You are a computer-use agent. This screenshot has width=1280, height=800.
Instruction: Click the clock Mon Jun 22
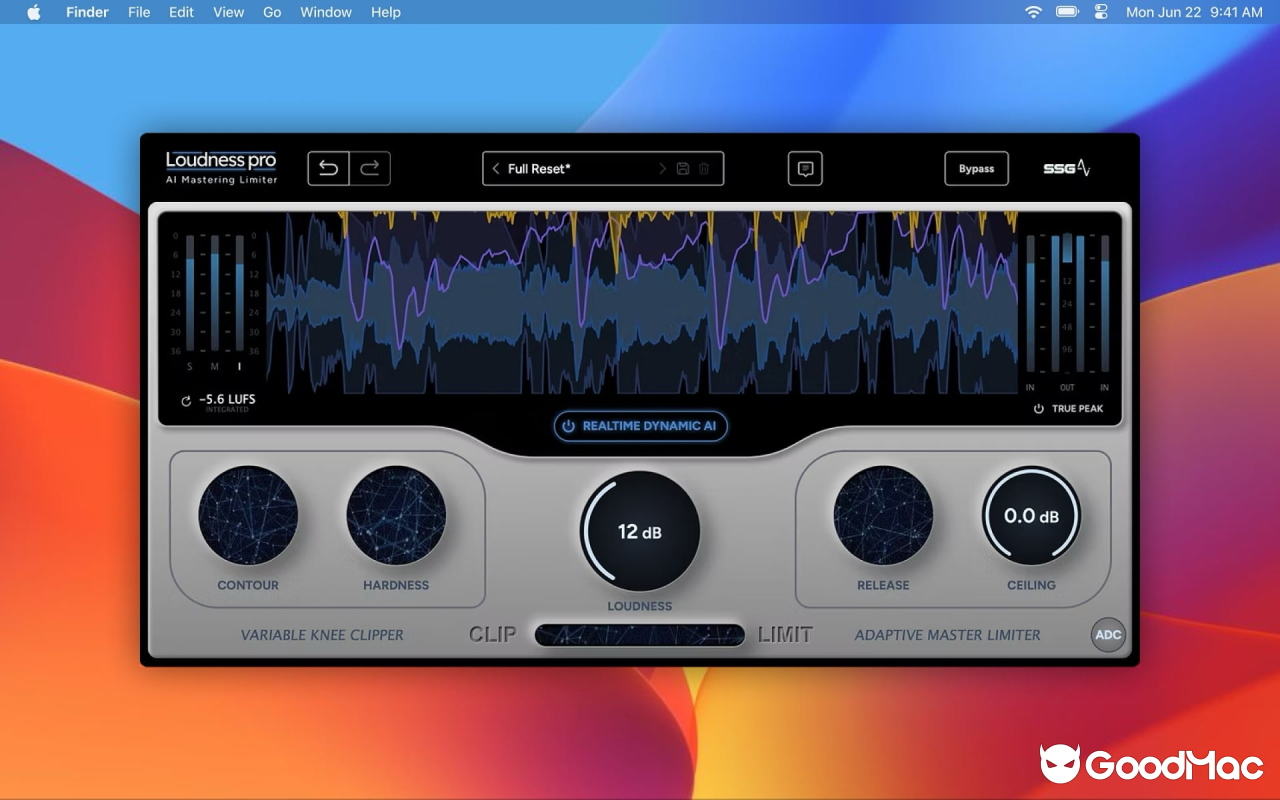(x=1194, y=12)
